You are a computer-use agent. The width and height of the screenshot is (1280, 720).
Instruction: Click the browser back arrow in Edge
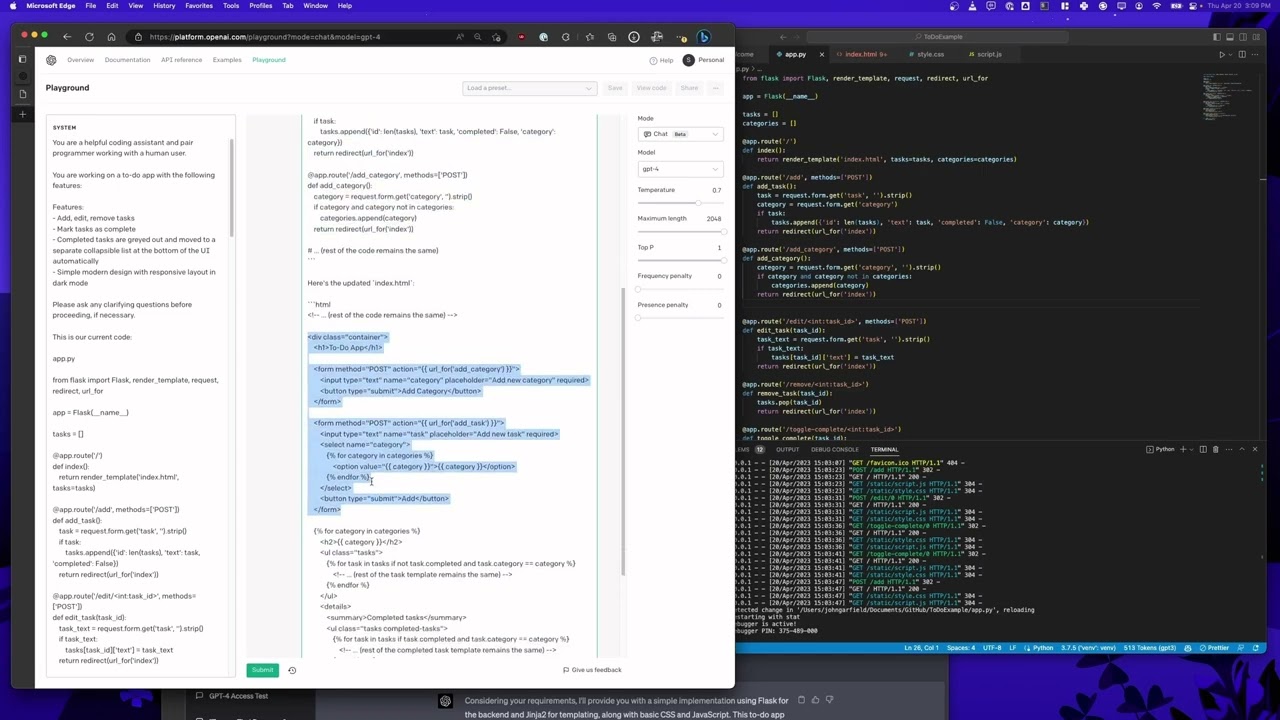pos(67,37)
